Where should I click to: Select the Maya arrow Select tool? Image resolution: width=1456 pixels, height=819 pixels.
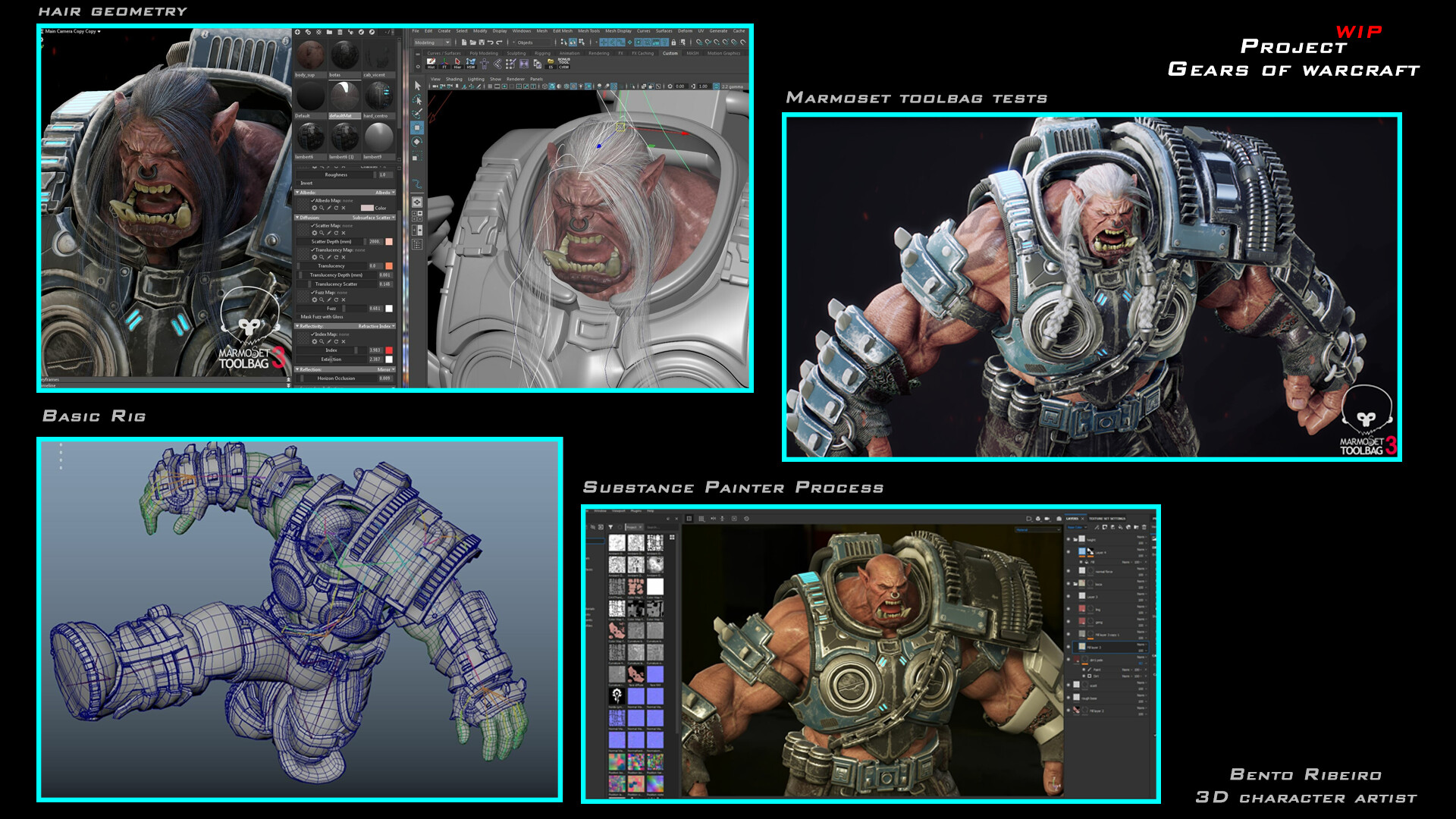pyautogui.click(x=418, y=86)
